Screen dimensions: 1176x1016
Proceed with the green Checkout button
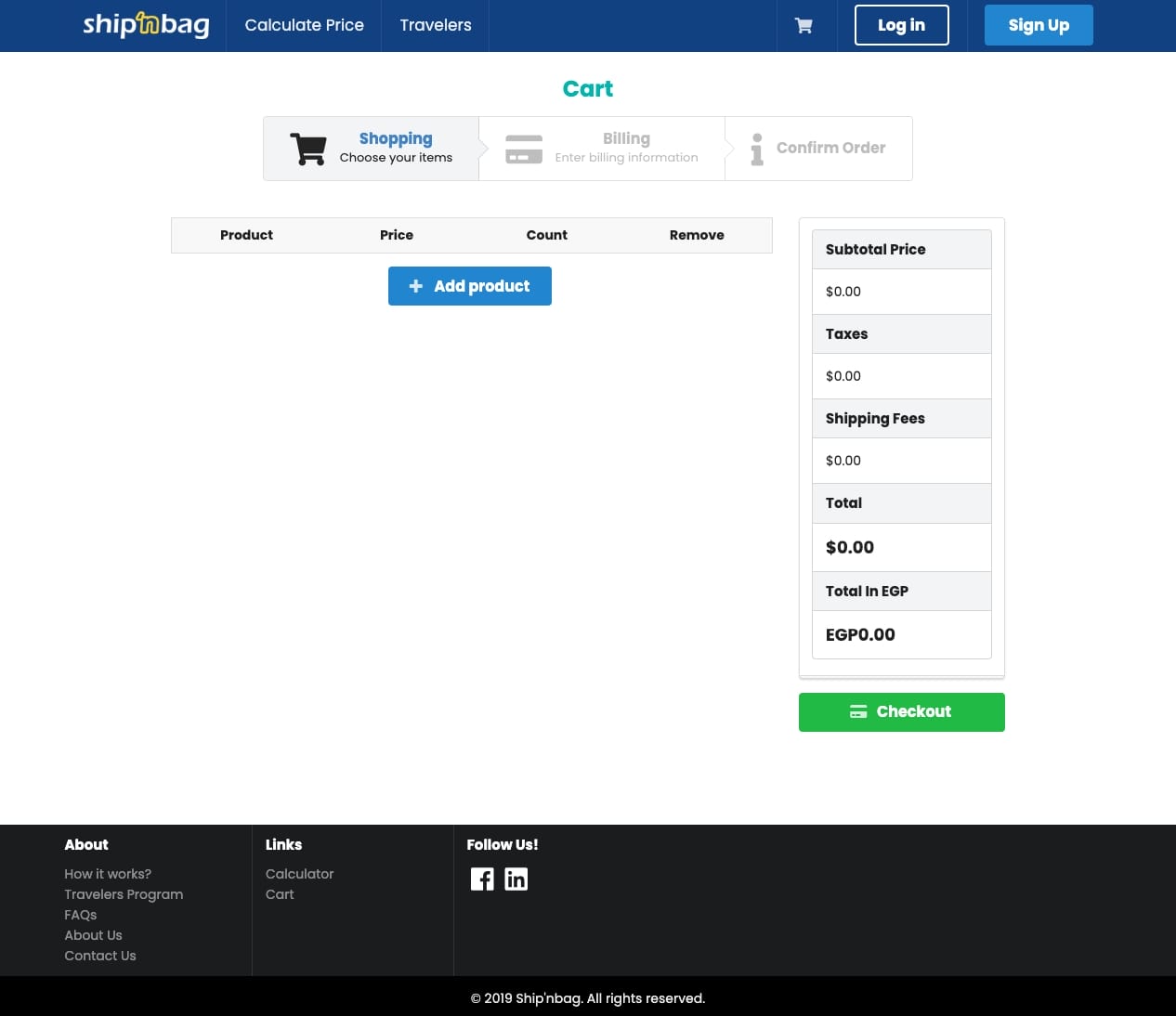(x=901, y=712)
